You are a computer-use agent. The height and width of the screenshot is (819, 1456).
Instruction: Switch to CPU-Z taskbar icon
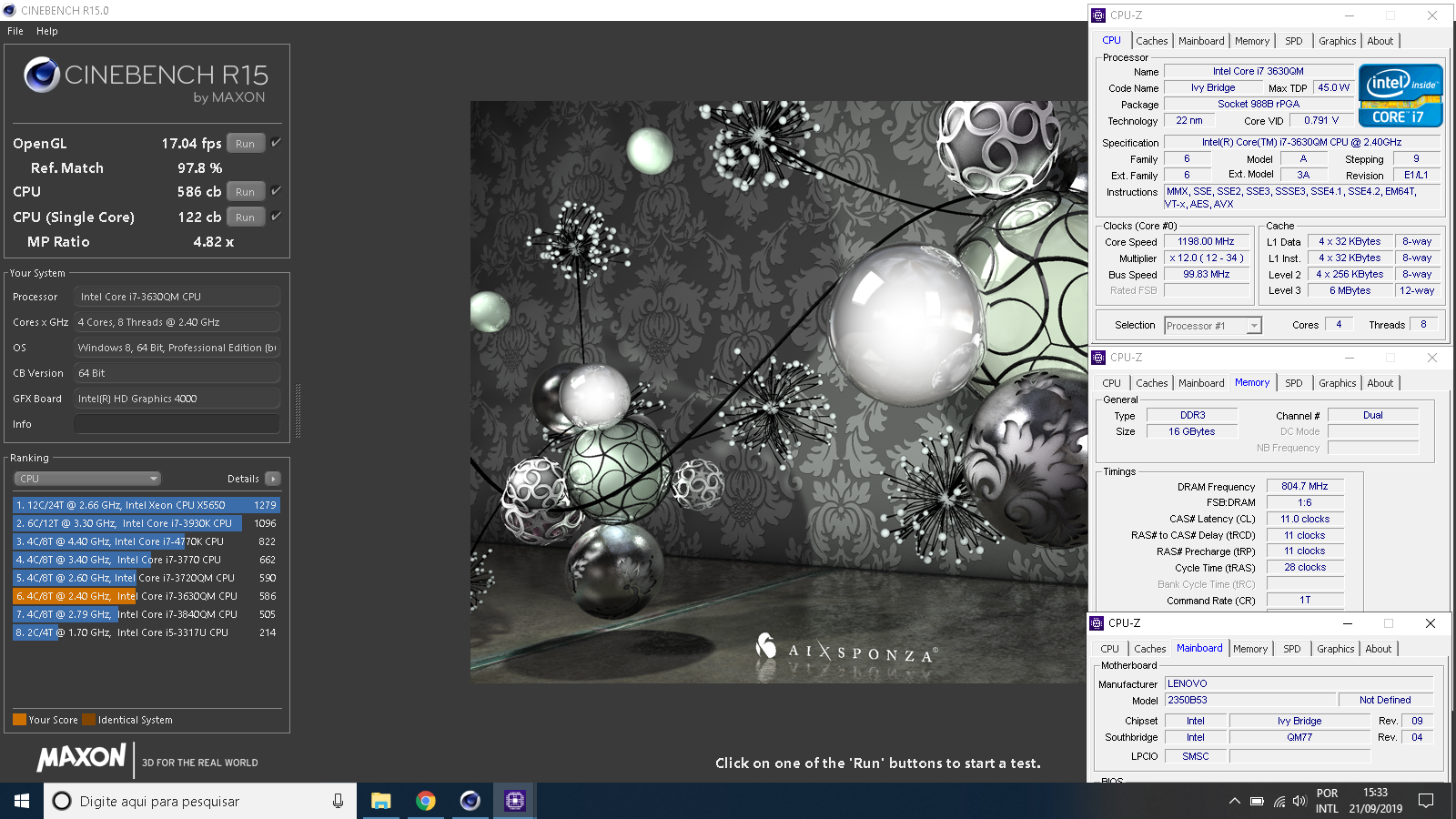click(514, 801)
